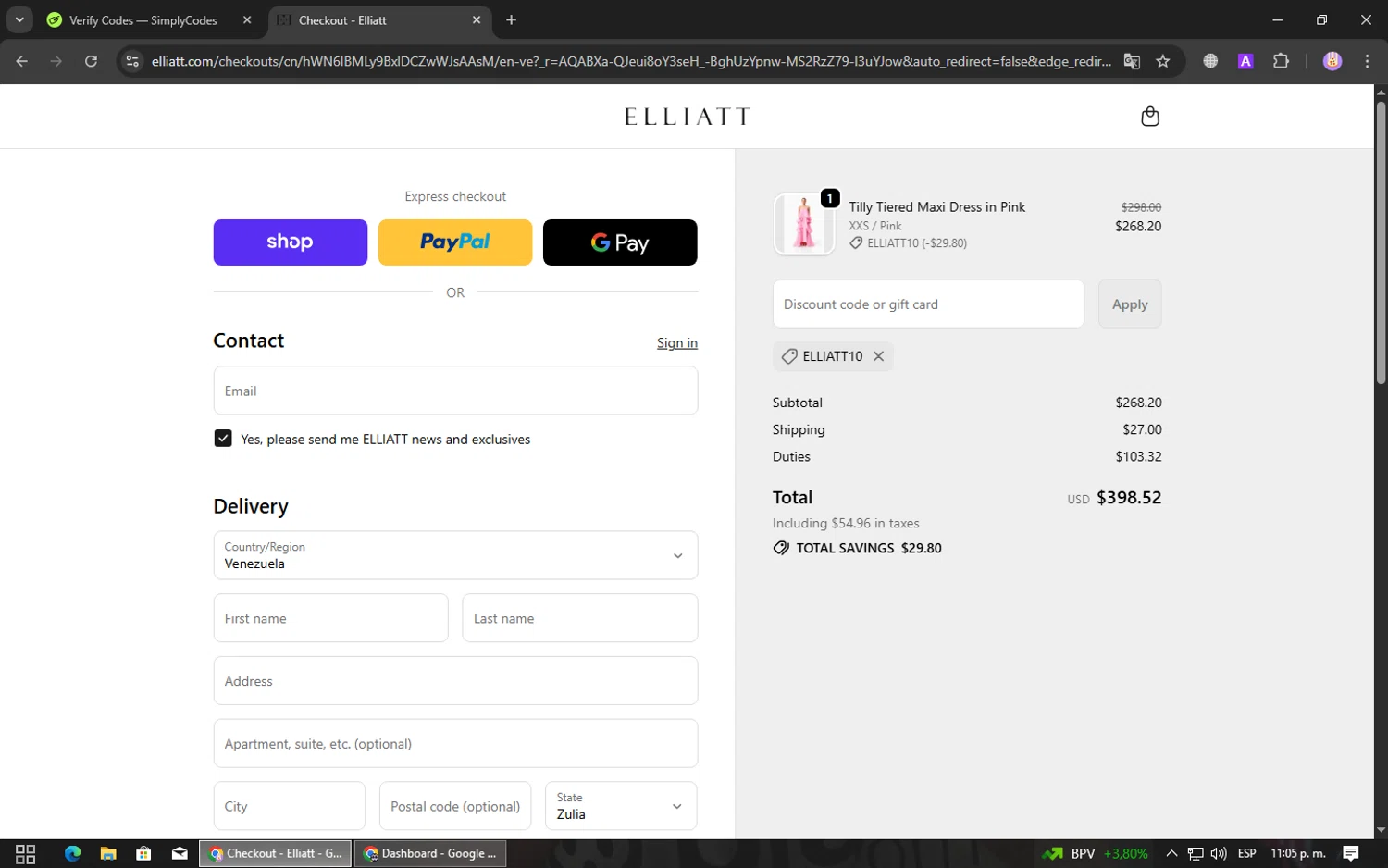Click the translate page icon
This screenshot has height=868, width=1388.
pyautogui.click(x=1132, y=61)
